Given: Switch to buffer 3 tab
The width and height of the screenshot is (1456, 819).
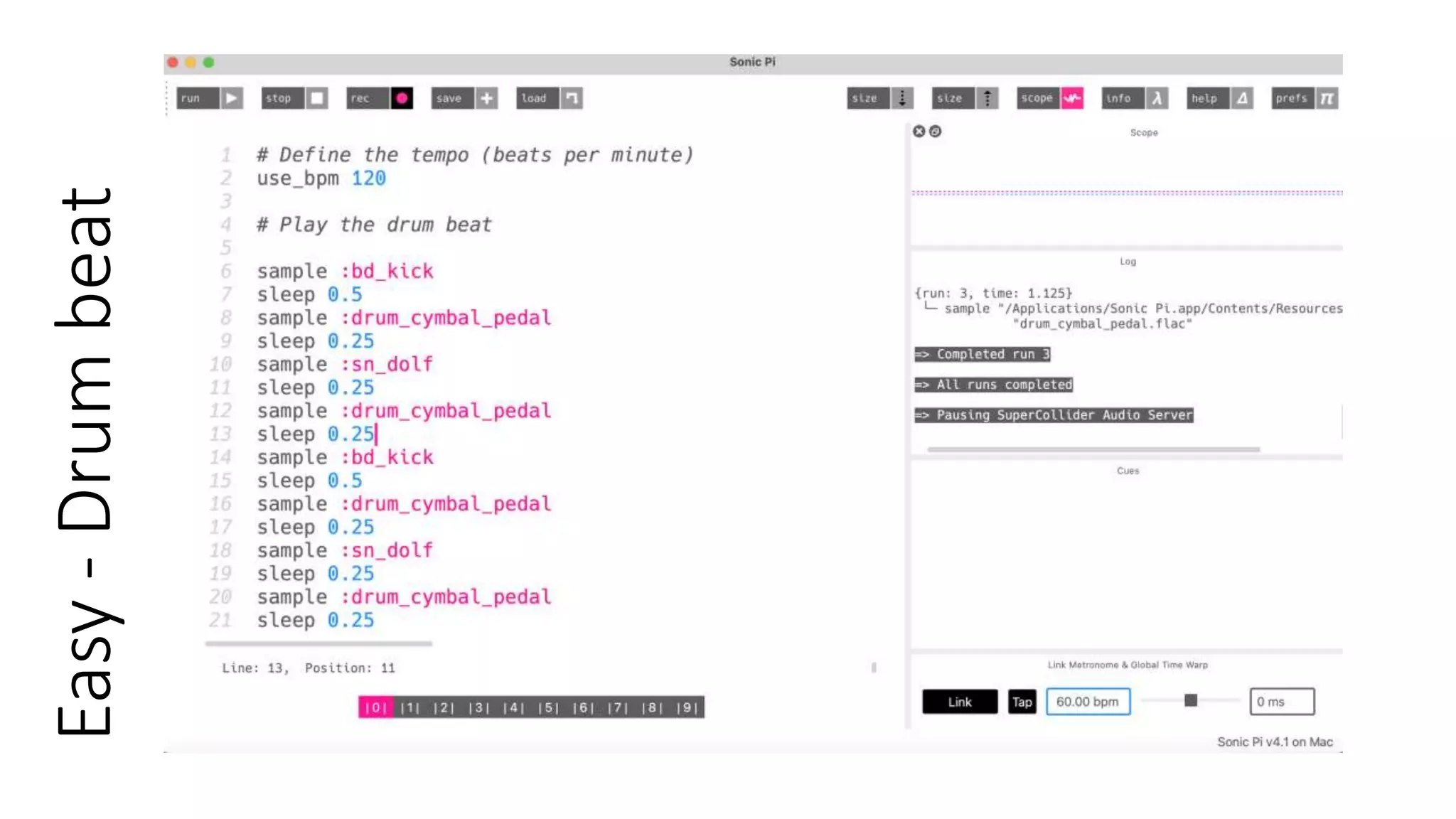Looking at the screenshot, I should [x=479, y=707].
